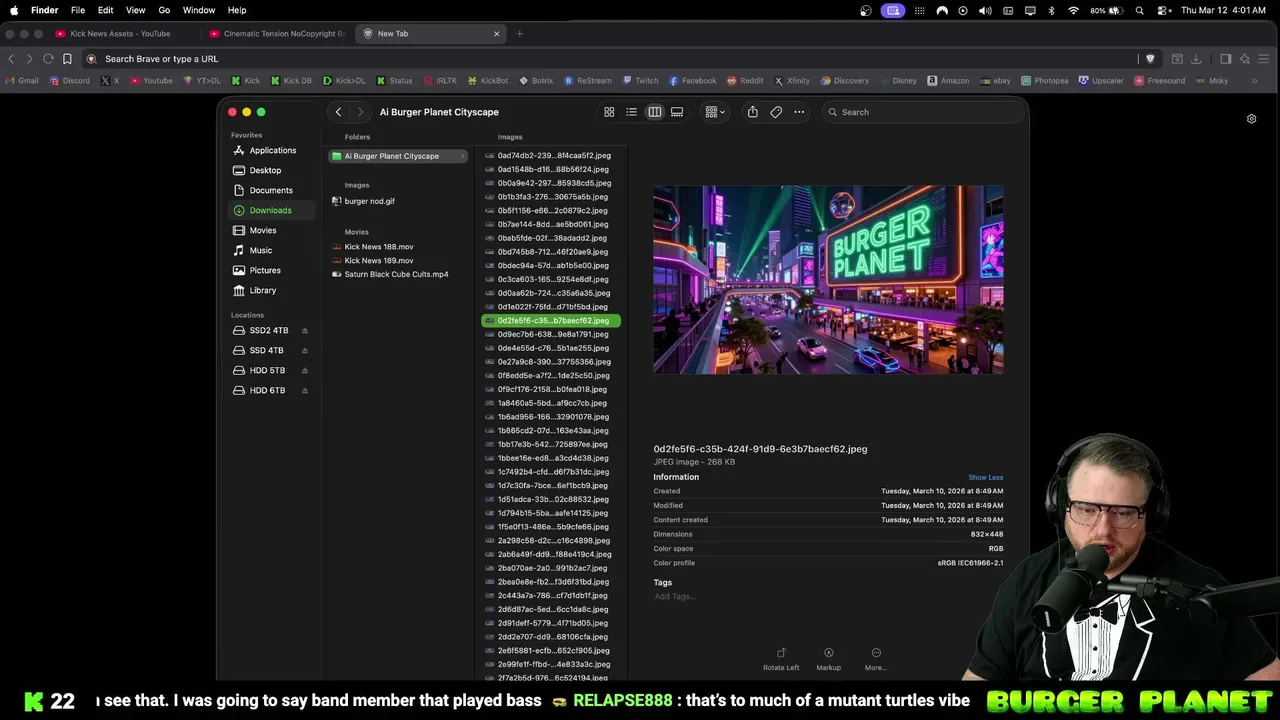1280x720 pixels.
Task: Open the Finder More actions ellipsis menu
Action: [x=799, y=112]
